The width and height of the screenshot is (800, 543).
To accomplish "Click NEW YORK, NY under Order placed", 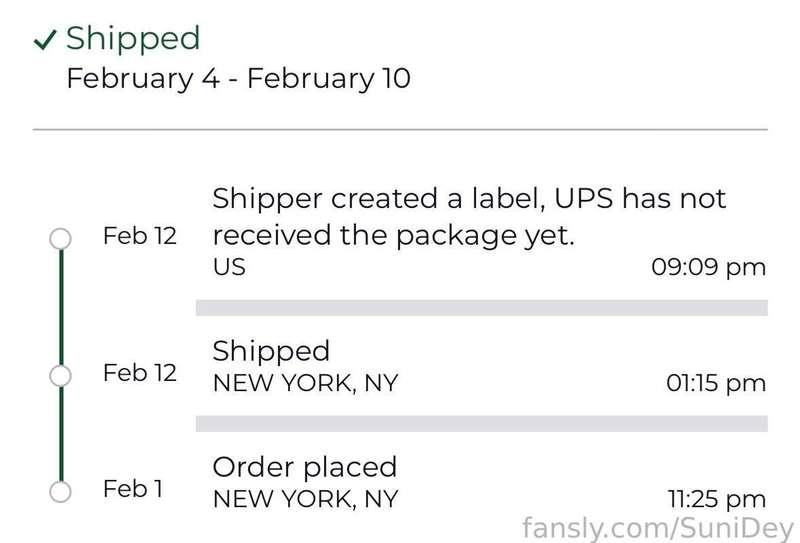I will pyautogui.click(x=305, y=499).
